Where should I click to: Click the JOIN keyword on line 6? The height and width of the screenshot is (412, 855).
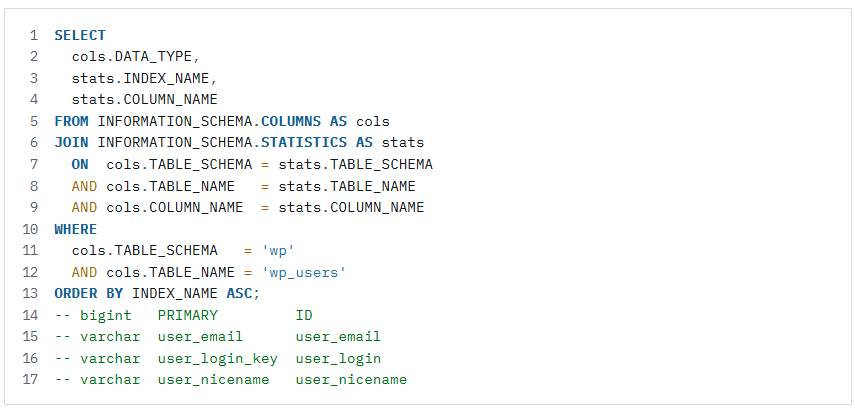71,143
